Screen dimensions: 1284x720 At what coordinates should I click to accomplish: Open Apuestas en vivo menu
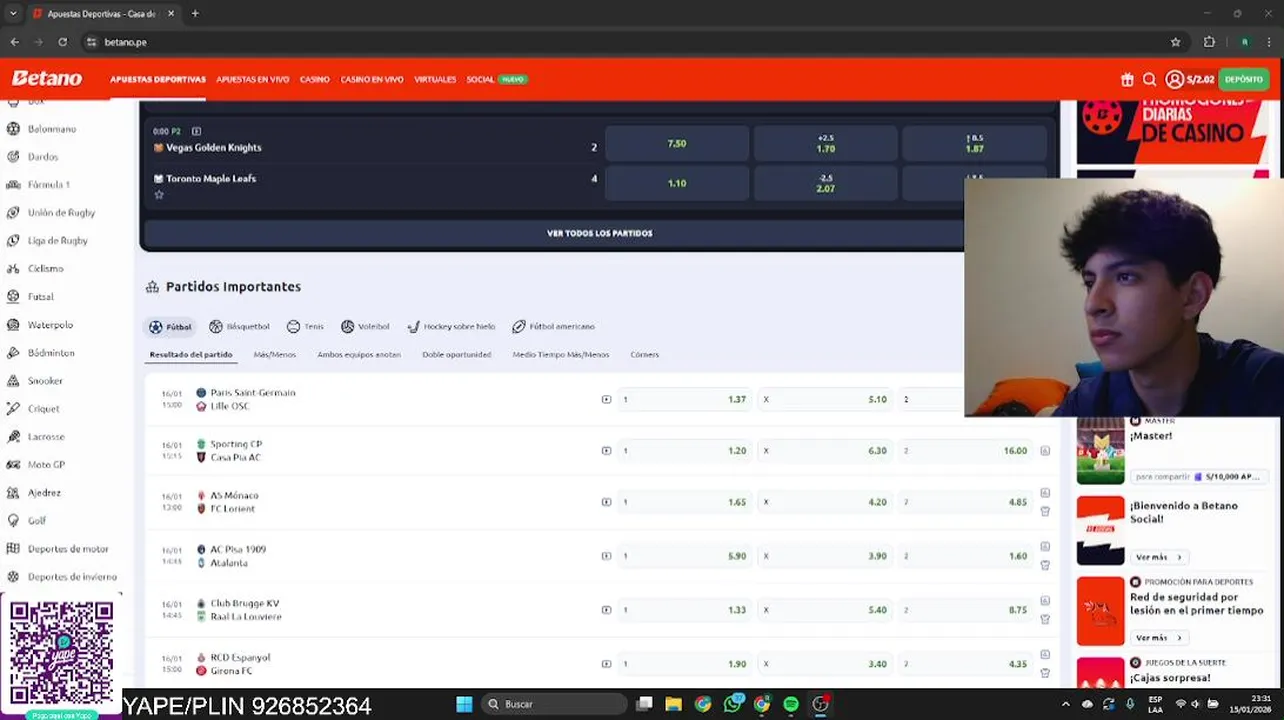tap(253, 80)
